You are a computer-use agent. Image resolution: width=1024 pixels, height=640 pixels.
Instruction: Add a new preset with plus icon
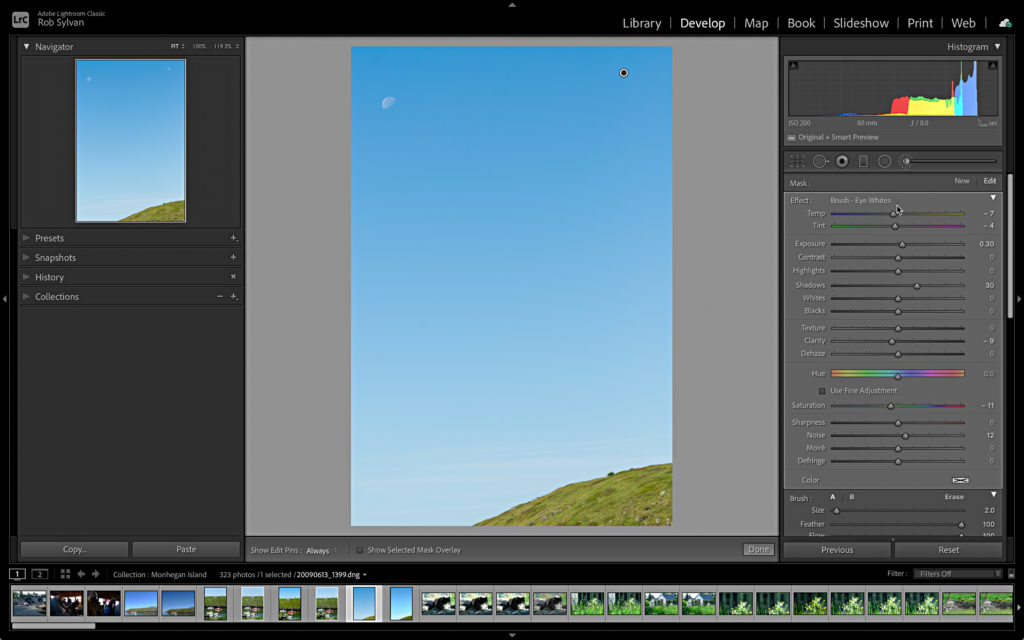pyautogui.click(x=233, y=238)
